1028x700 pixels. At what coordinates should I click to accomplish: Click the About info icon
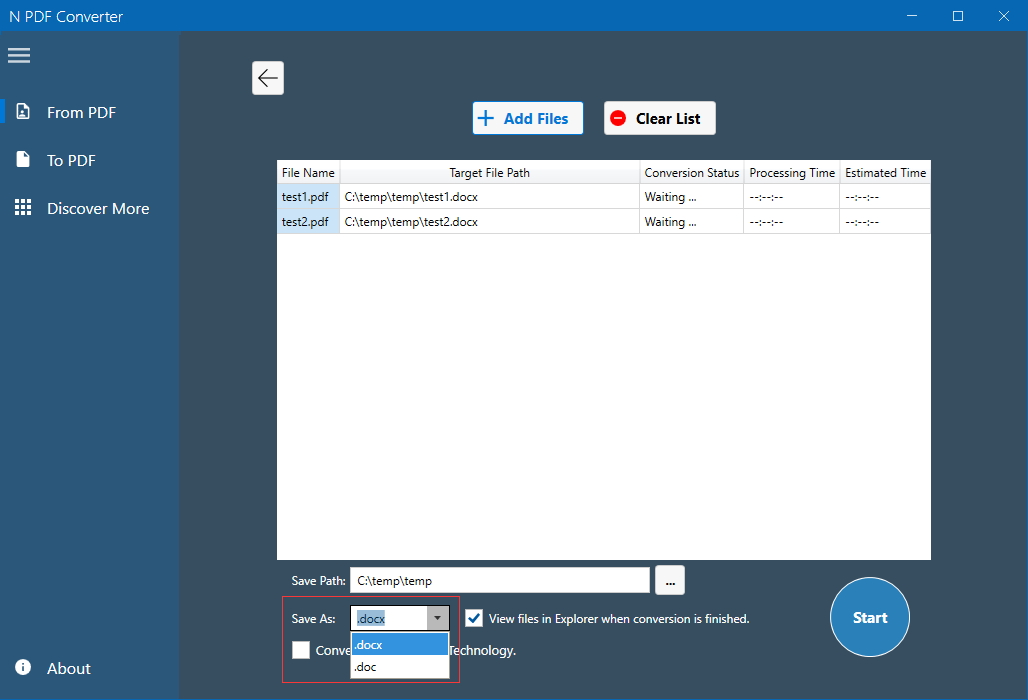coord(23,668)
